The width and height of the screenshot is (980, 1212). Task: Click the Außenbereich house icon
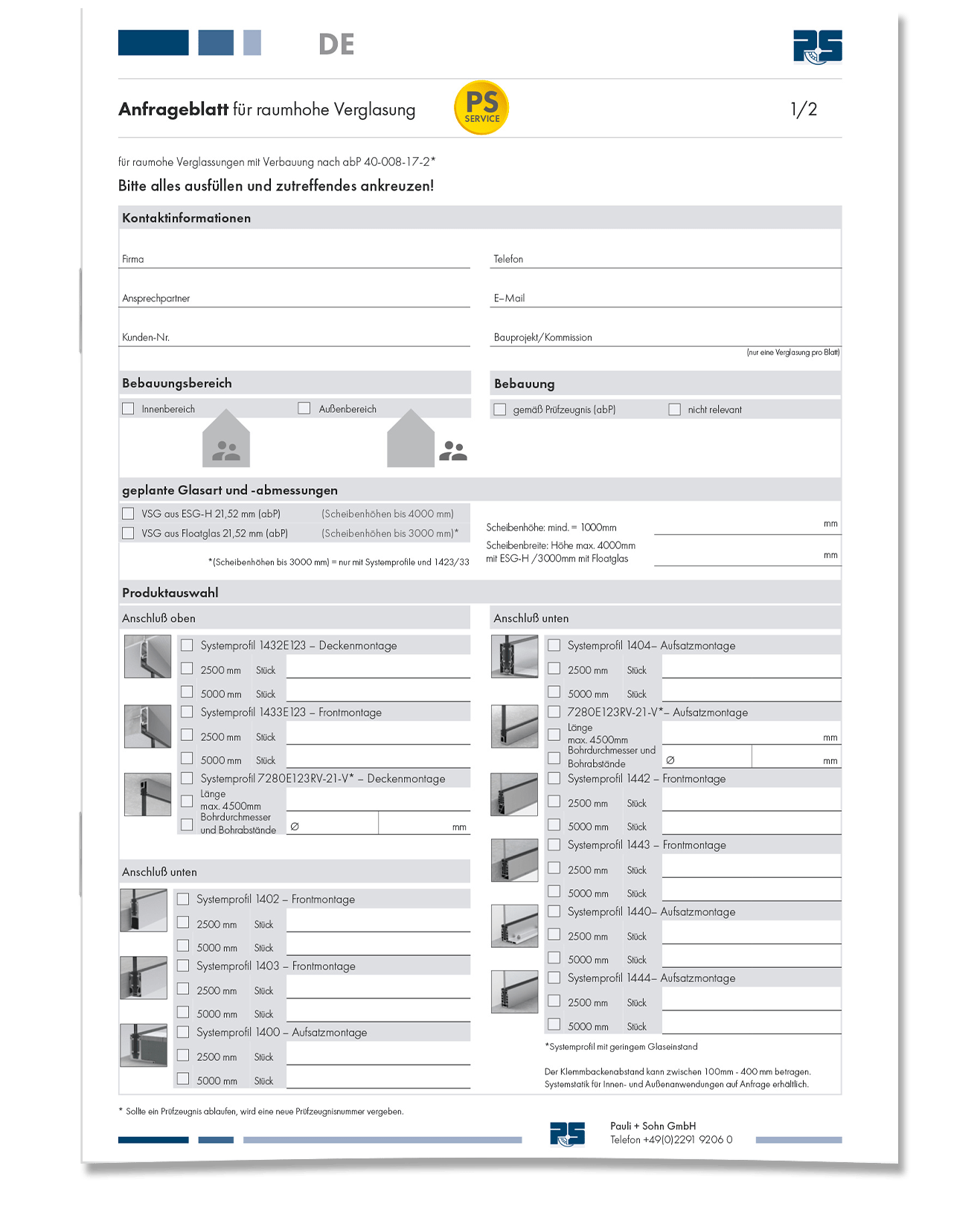point(410,439)
